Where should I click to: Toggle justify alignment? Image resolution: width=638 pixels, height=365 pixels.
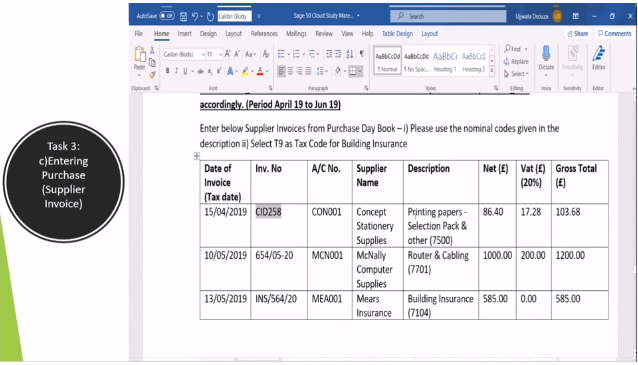pyautogui.click(x=308, y=71)
